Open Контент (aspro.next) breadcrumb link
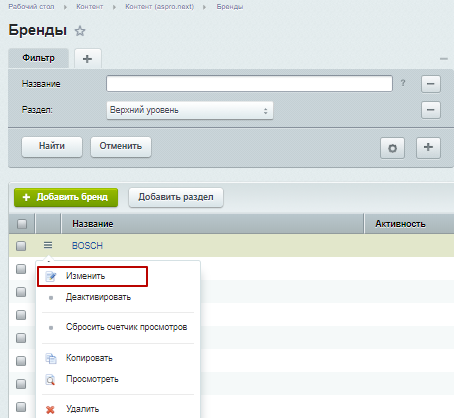 click(159, 7)
